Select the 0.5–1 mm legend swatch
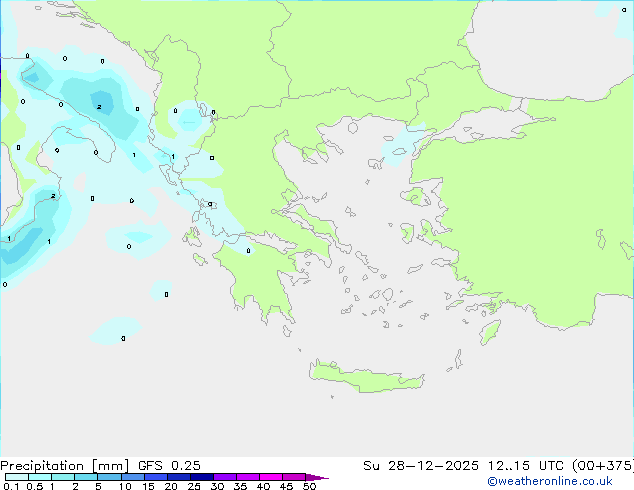 point(40,477)
